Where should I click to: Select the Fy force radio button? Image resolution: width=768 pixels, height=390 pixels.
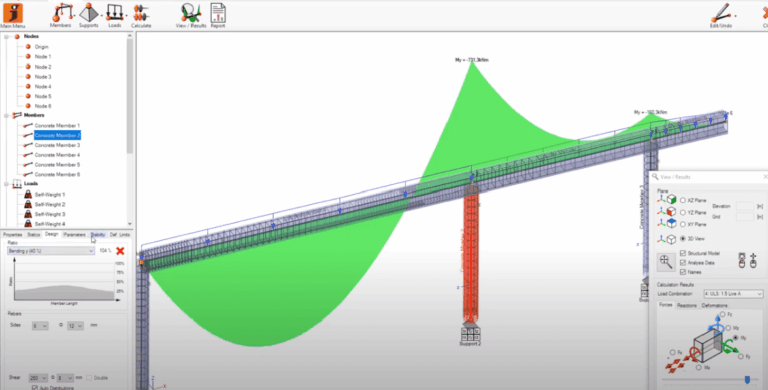tap(741, 357)
